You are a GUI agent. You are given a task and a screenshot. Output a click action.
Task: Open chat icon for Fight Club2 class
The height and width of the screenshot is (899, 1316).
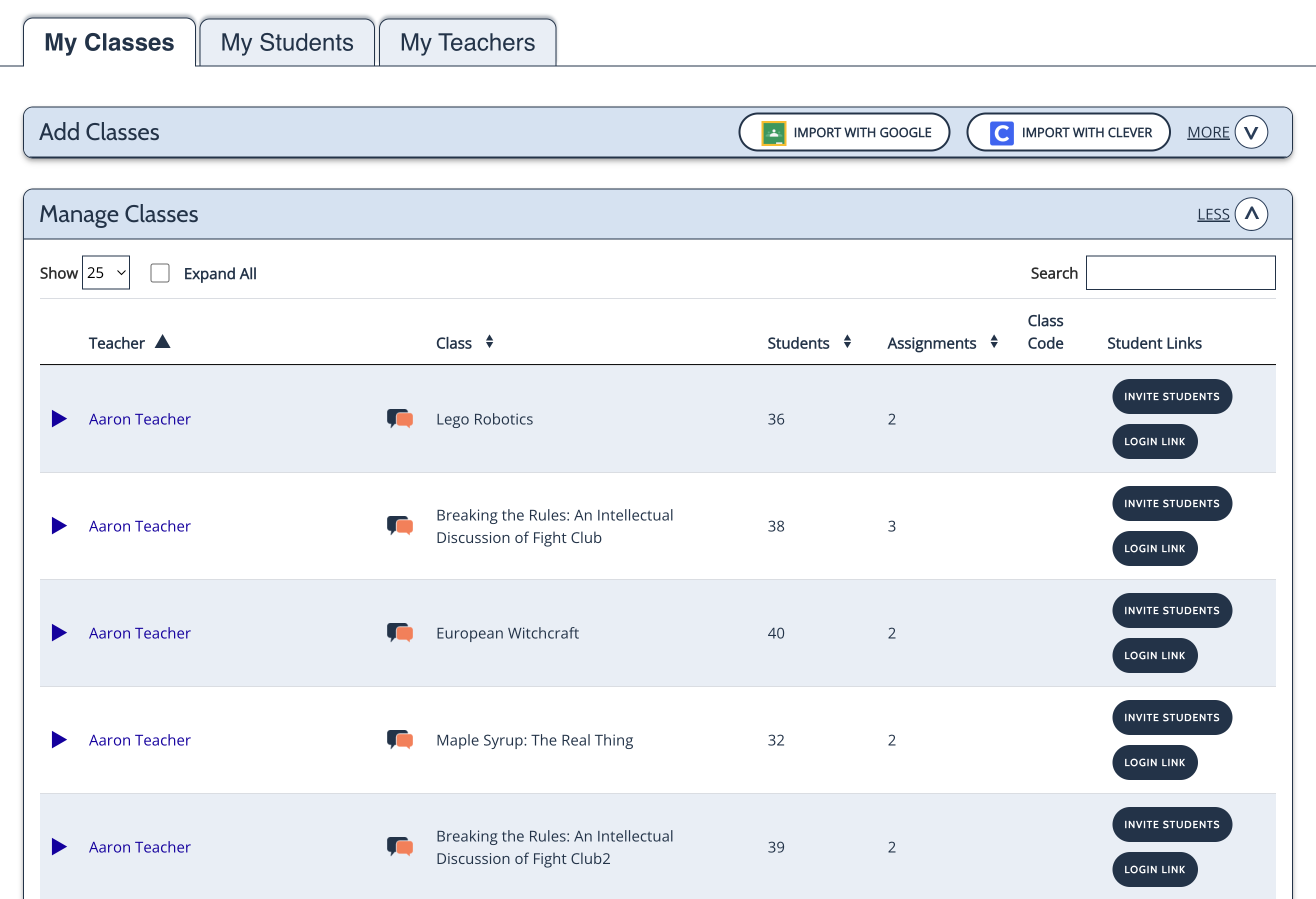[x=400, y=847]
